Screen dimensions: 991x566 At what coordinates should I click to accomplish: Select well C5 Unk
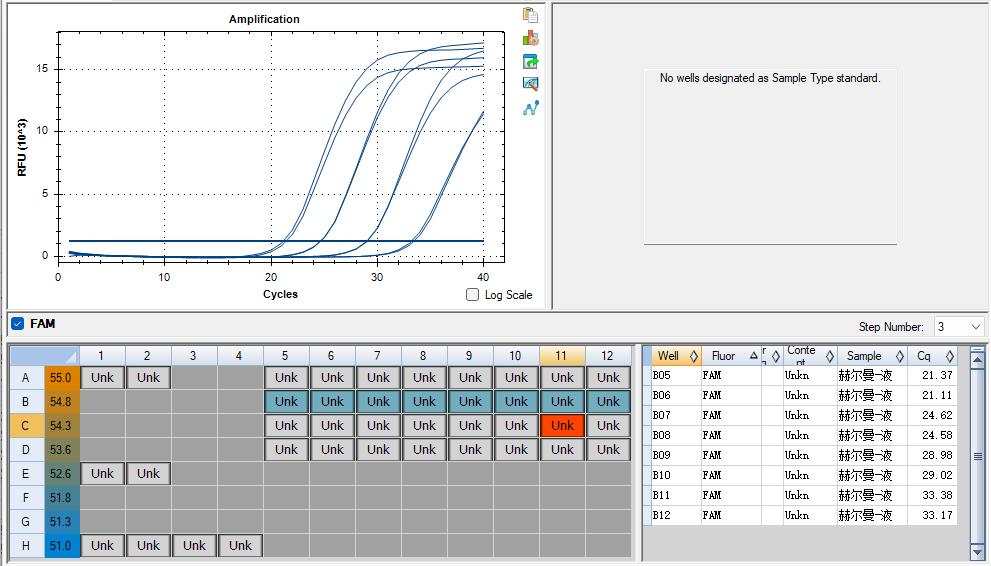click(x=286, y=426)
